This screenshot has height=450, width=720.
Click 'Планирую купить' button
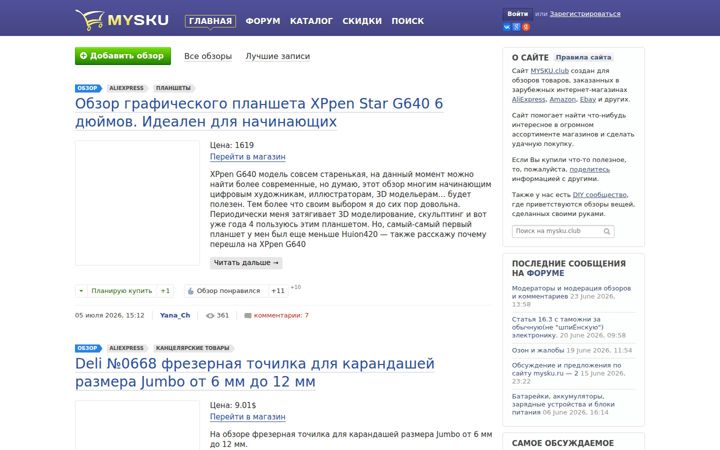tap(121, 291)
